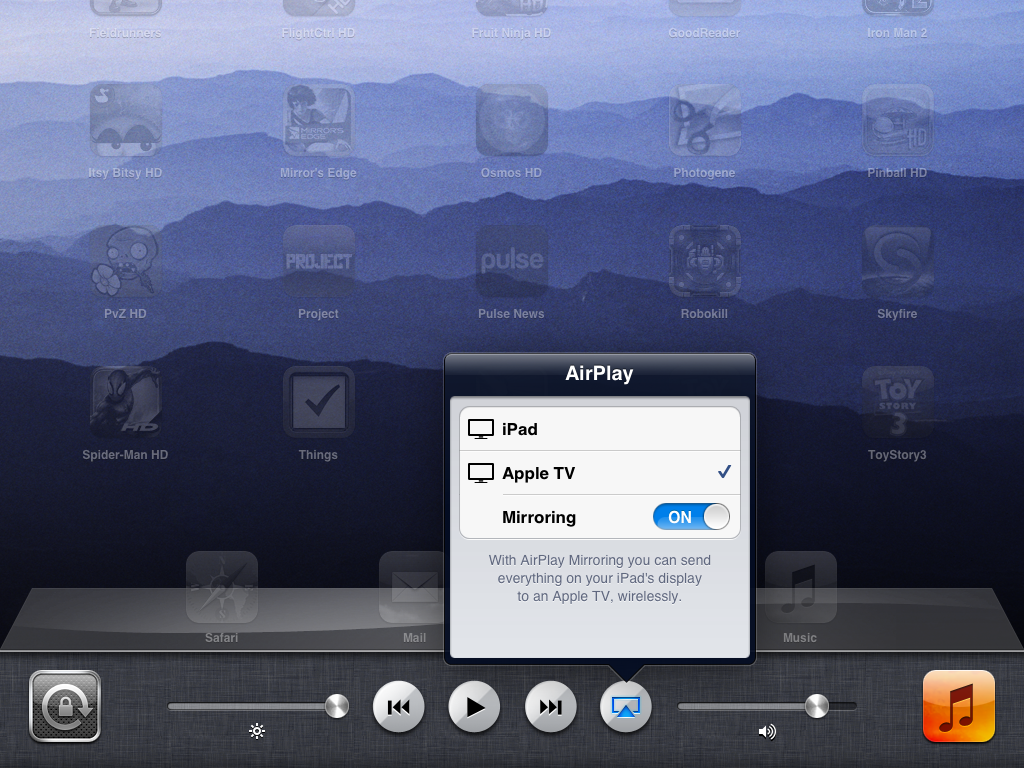1024x768 pixels.
Task: Click the brightness sun icon below the slider
Action: pyautogui.click(x=257, y=731)
